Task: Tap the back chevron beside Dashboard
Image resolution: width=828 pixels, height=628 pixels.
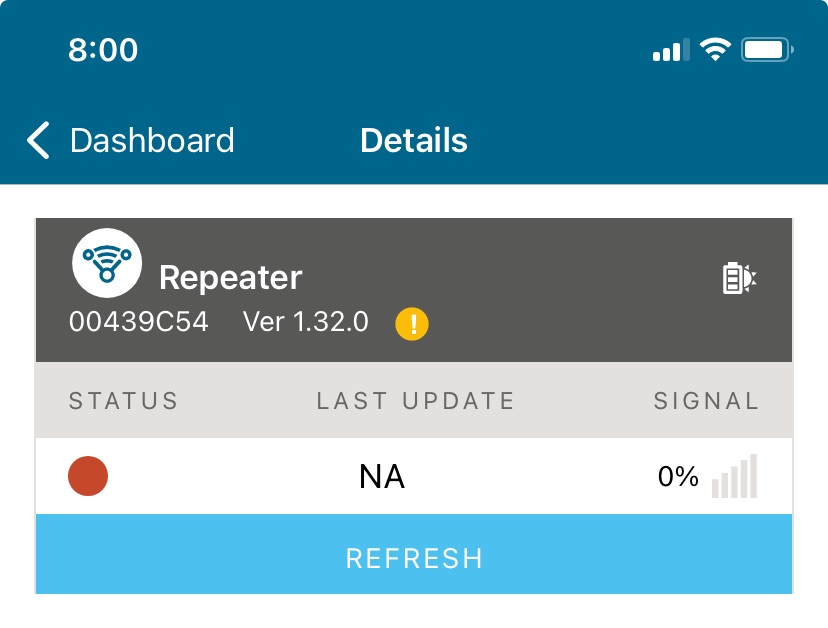Action: coord(36,141)
